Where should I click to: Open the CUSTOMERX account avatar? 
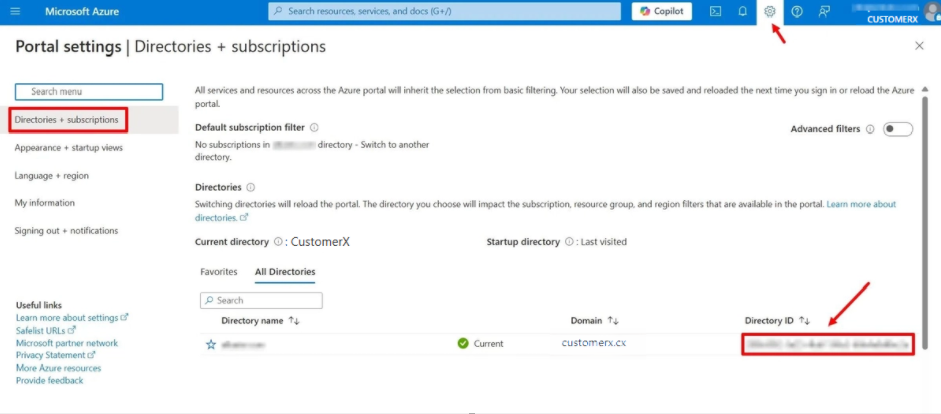tap(932, 11)
